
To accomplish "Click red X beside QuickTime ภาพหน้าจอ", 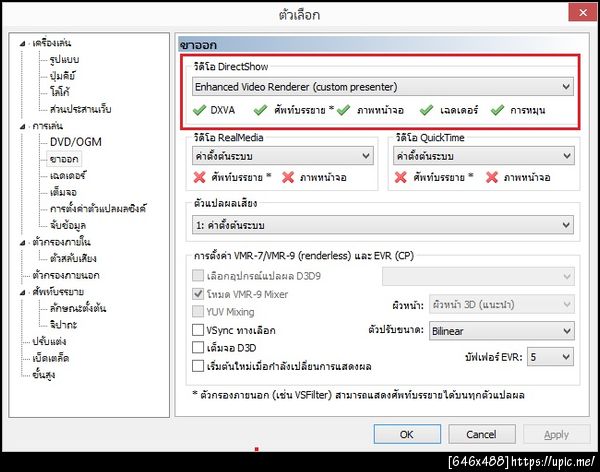I will click(x=492, y=177).
